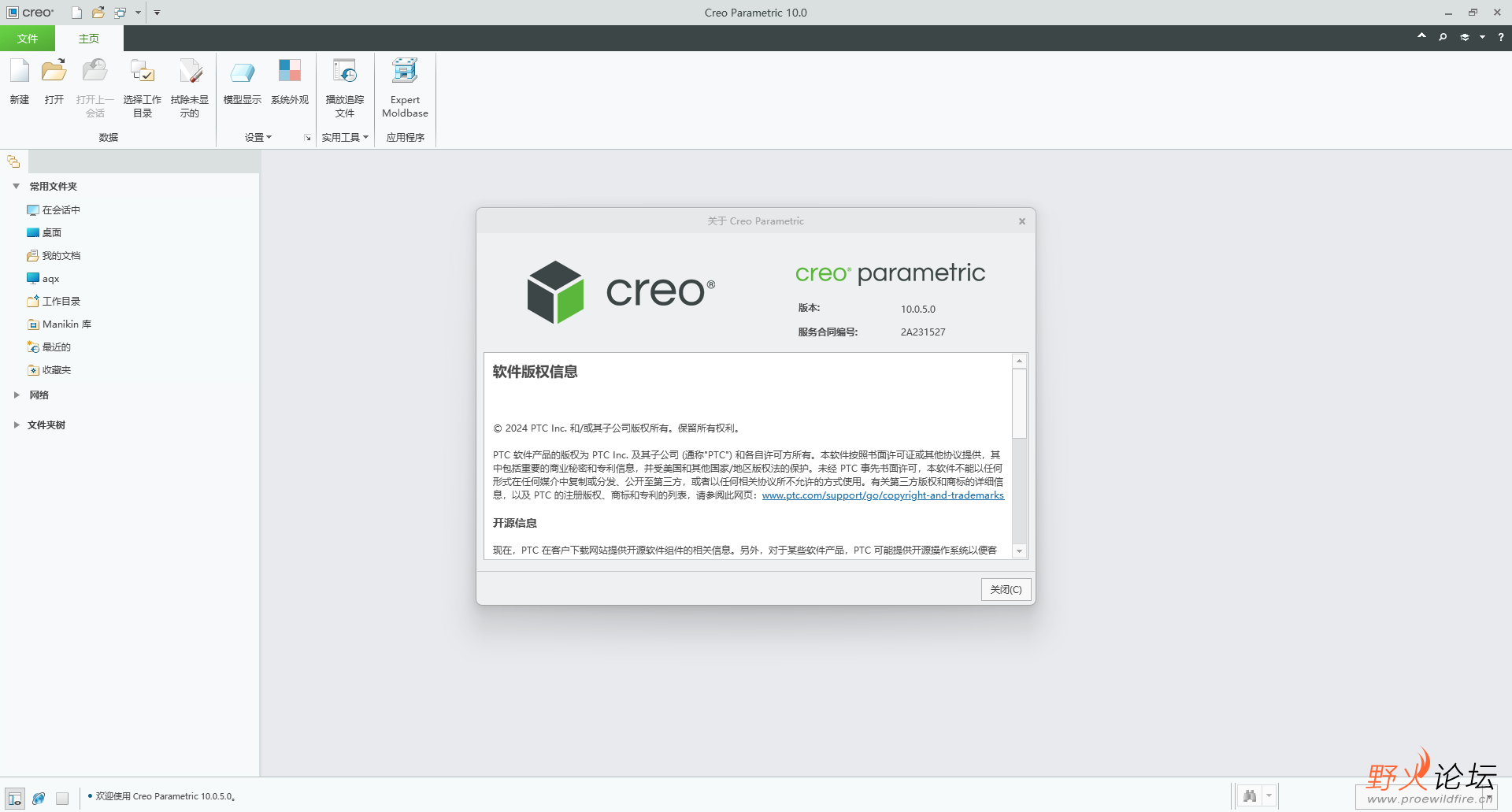Viewport: 1512px width, 812px height.
Task: Open the customize quick access toolbar dropdown
Action: point(157,13)
